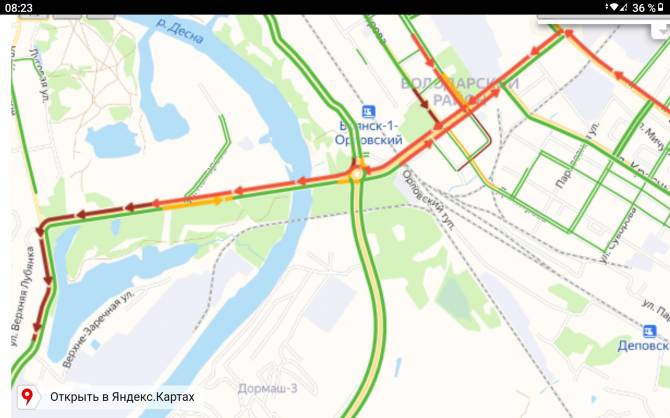Tap the Володарский район district label
This screenshot has width=670, height=418.
click(460, 91)
